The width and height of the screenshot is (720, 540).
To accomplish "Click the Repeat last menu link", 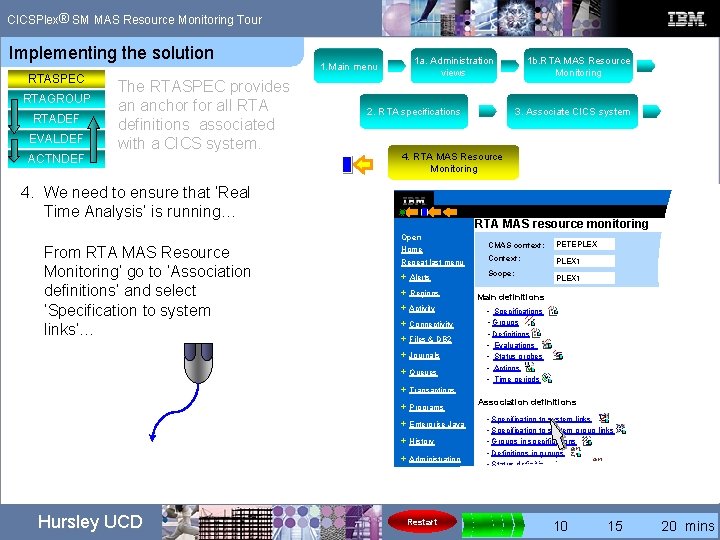I will click(433, 262).
